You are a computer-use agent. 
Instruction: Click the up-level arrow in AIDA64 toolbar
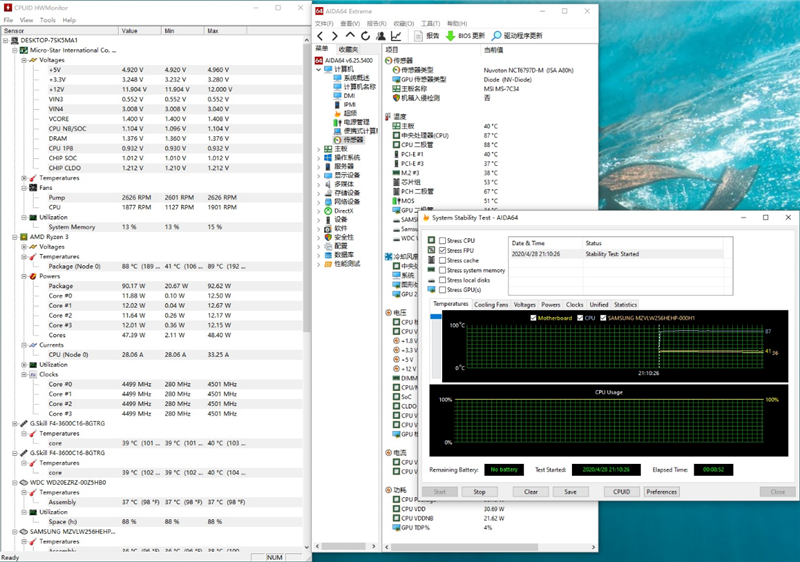[350, 36]
